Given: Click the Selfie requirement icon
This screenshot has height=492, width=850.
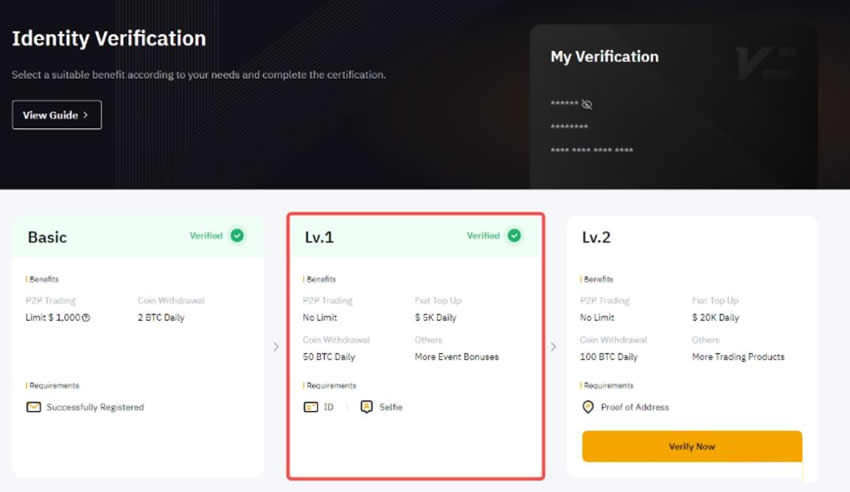Looking at the screenshot, I should (366, 407).
